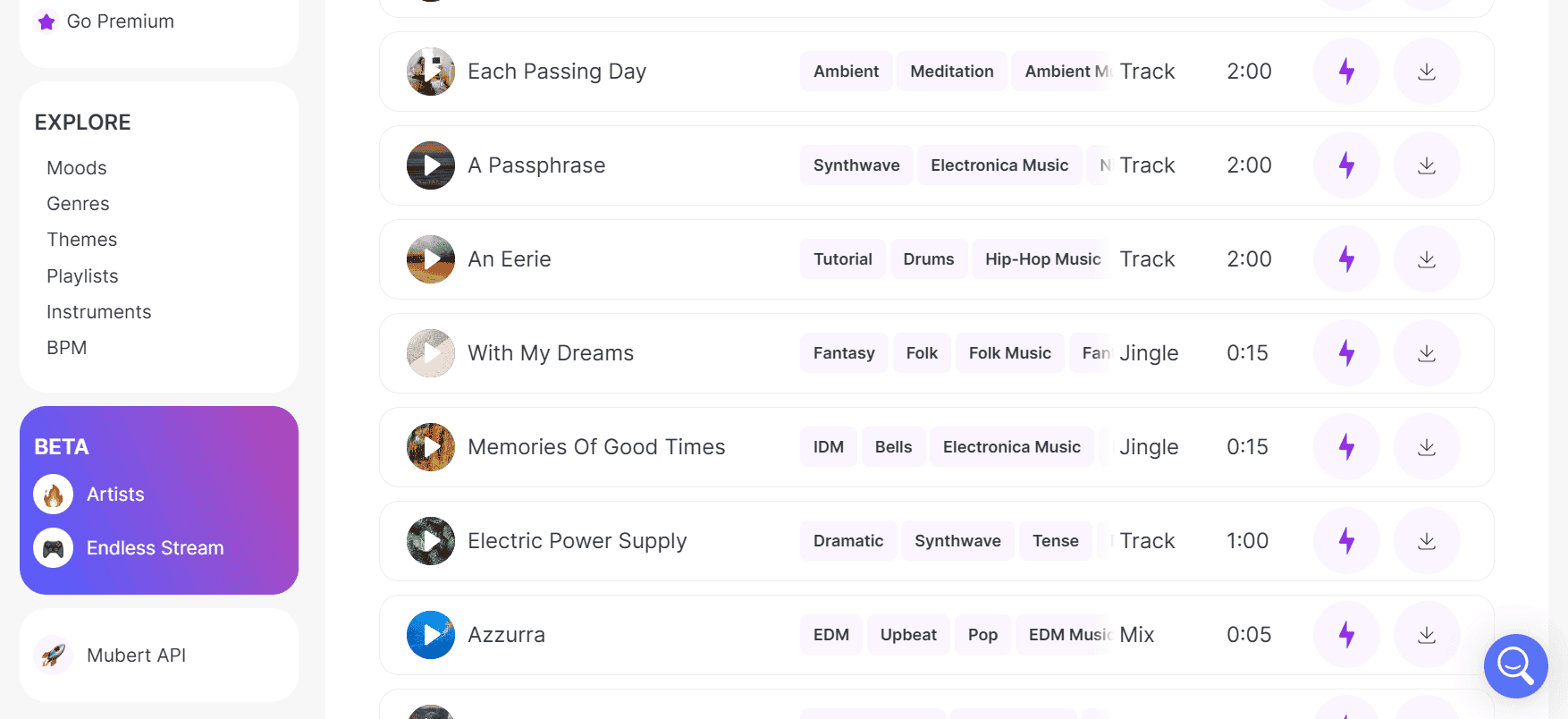The height and width of the screenshot is (719, 1568).
Task: Open search with the magnifier icon
Action: point(1515,666)
